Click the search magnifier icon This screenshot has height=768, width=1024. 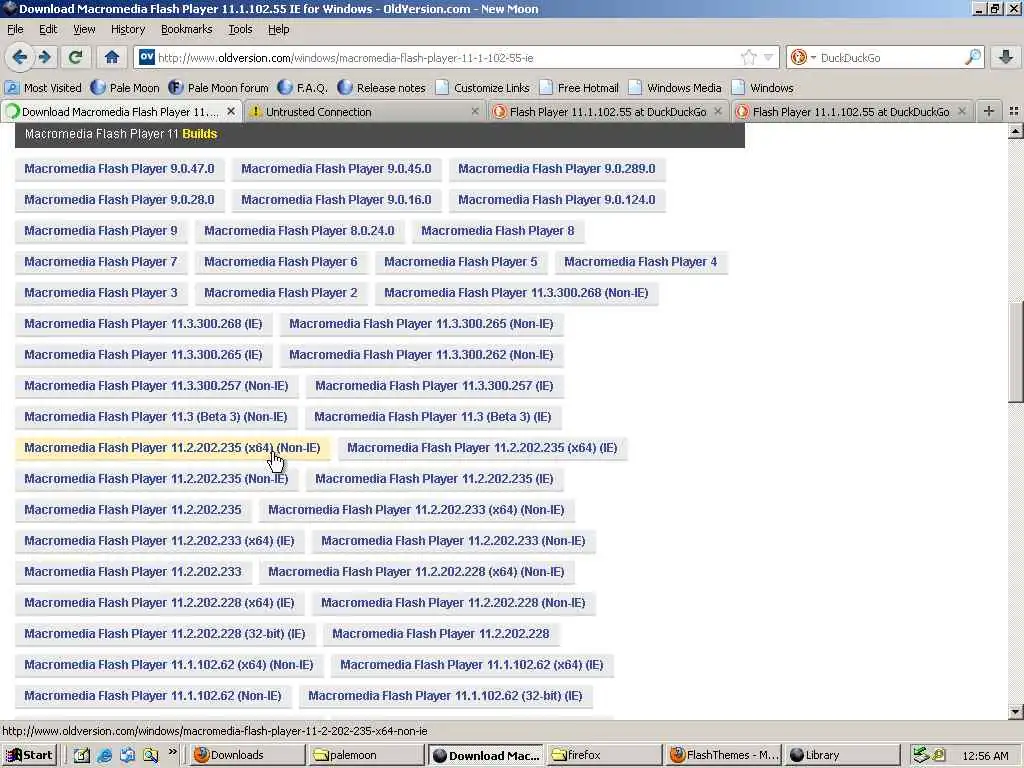click(x=973, y=57)
